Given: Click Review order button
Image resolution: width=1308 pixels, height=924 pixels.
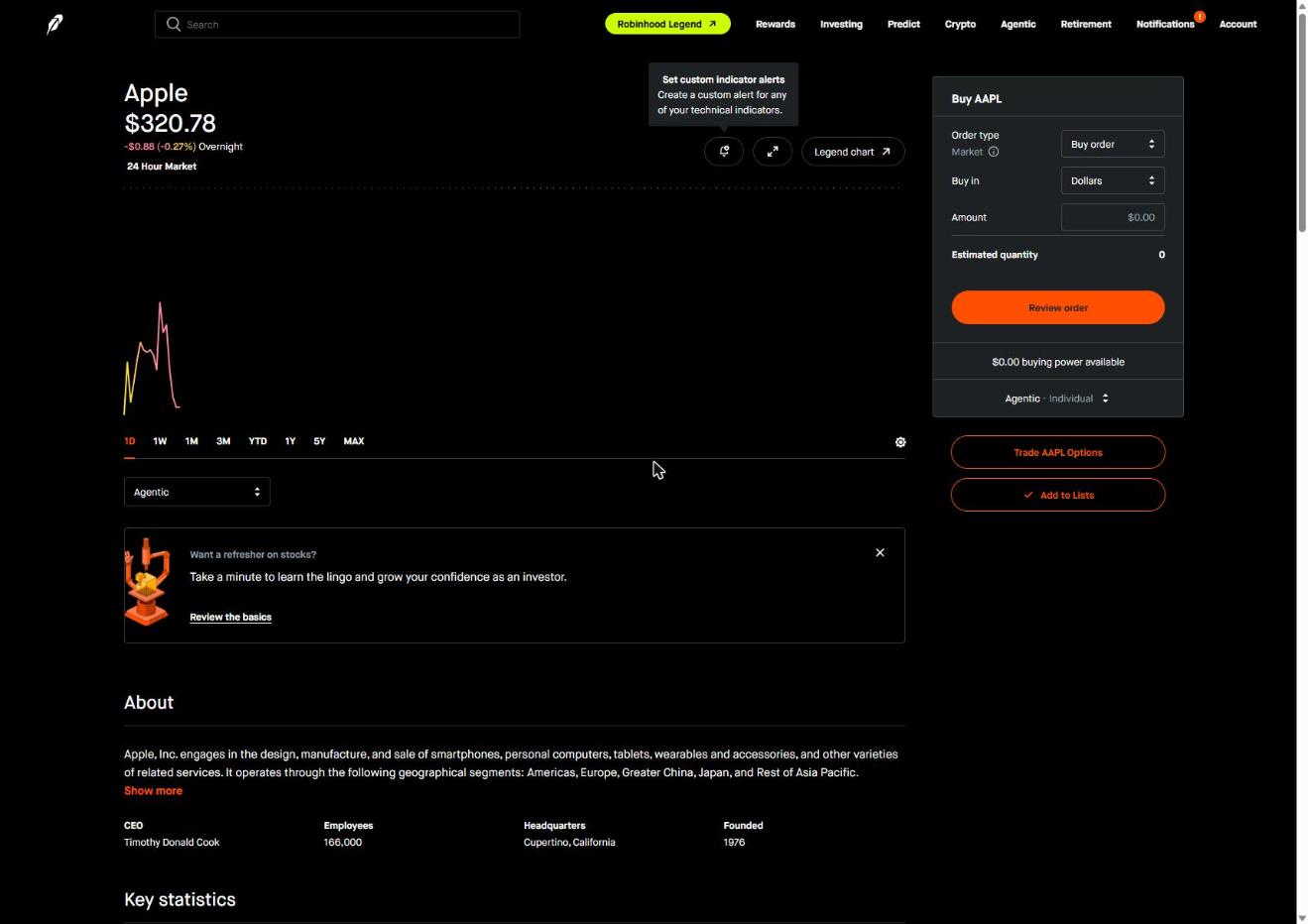Looking at the screenshot, I should click(1058, 307).
